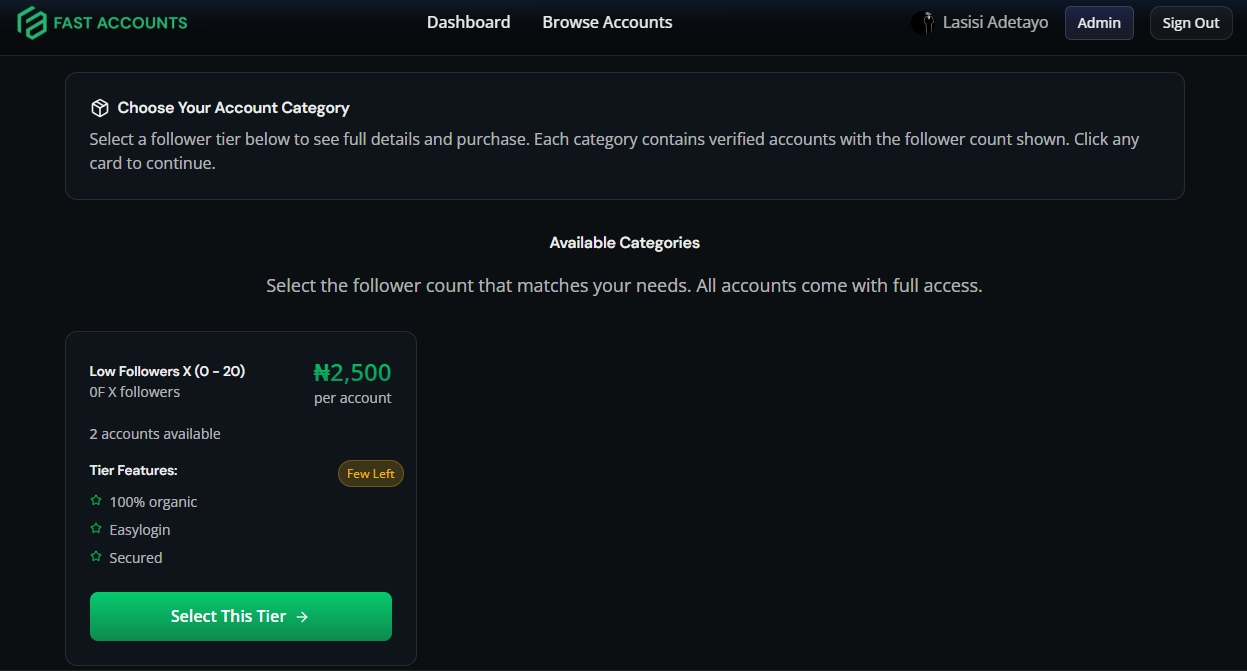This screenshot has width=1247, height=671.
Task: Go to Browse Accounts
Action: (x=607, y=22)
